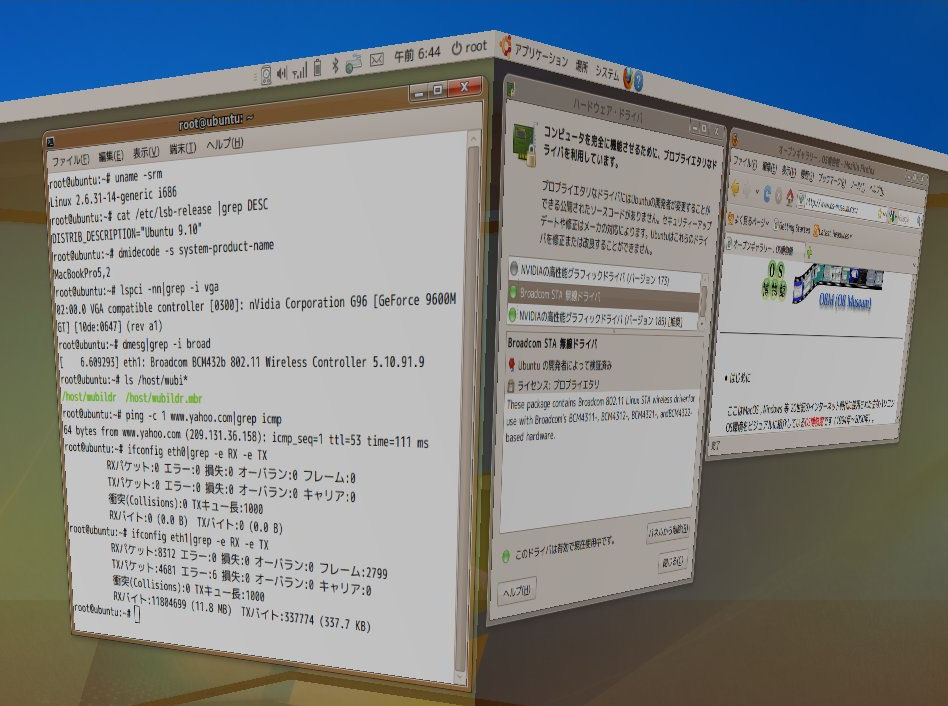Click the blue help launcher in the panel
The height and width of the screenshot is (706, 948).
pos(638,80)
